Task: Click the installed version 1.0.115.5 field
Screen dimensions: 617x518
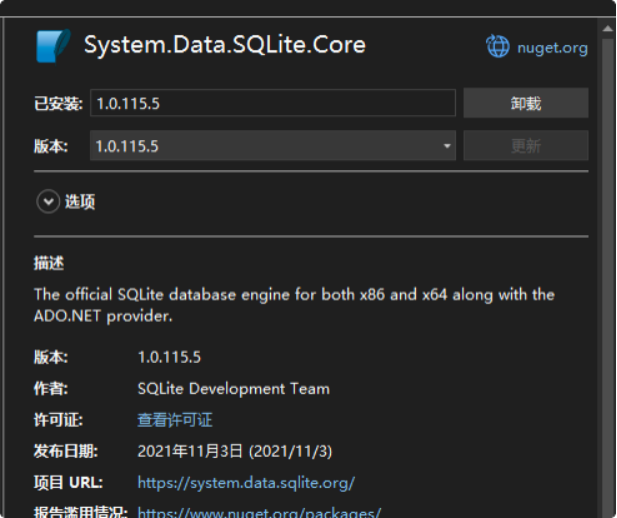Action: point(272,103)
